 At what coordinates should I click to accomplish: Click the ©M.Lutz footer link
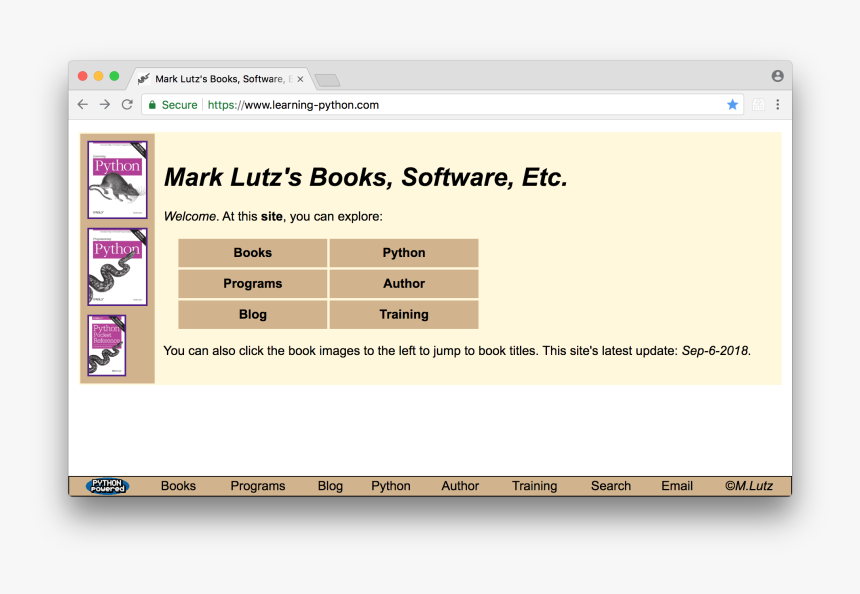749,486
